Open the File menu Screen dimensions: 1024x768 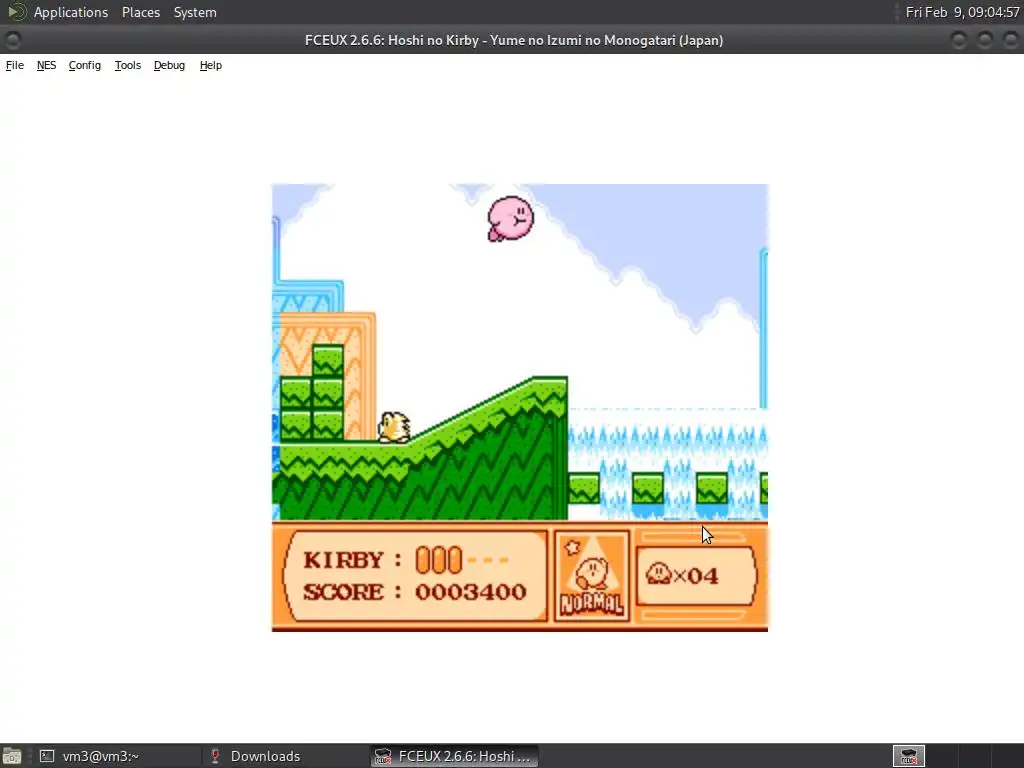tap(14, 65)
